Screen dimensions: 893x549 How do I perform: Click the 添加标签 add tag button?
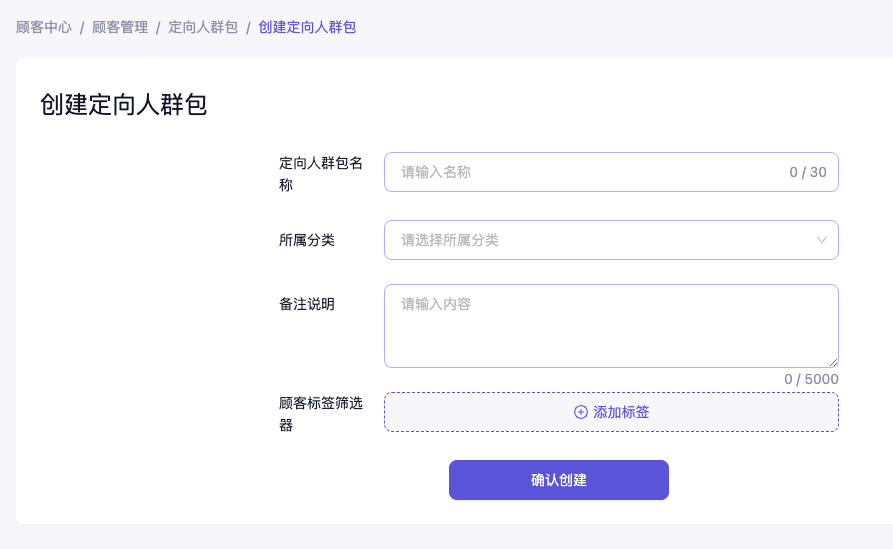611,412
